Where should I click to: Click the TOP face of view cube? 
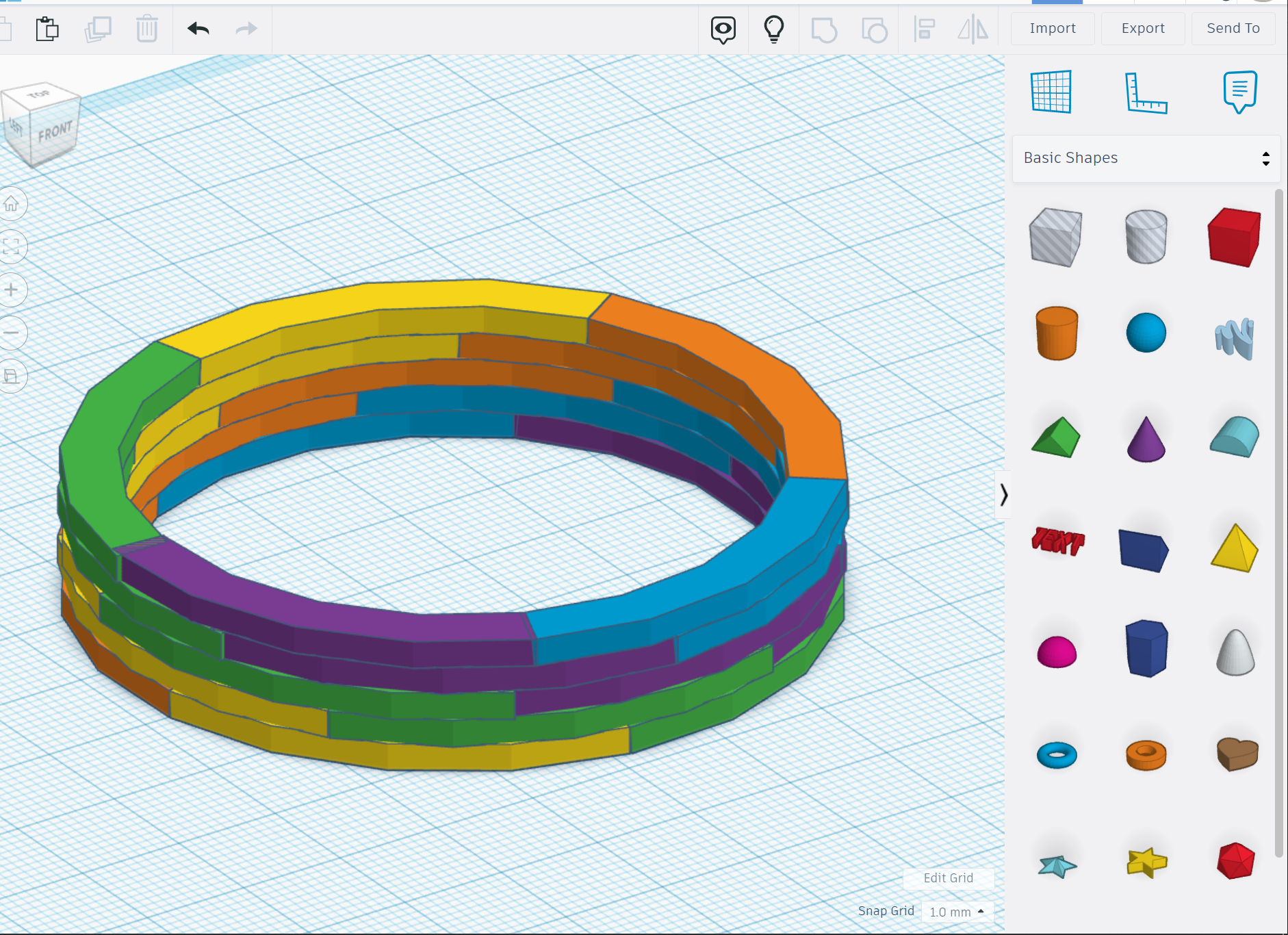tap(40, 94)
